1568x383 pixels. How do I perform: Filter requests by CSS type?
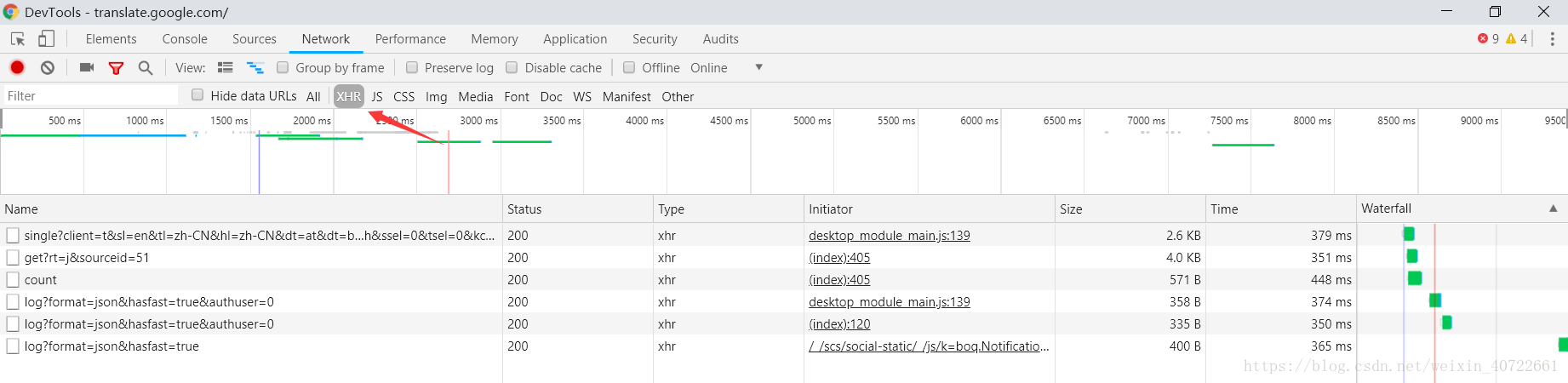tap(404, 97)
